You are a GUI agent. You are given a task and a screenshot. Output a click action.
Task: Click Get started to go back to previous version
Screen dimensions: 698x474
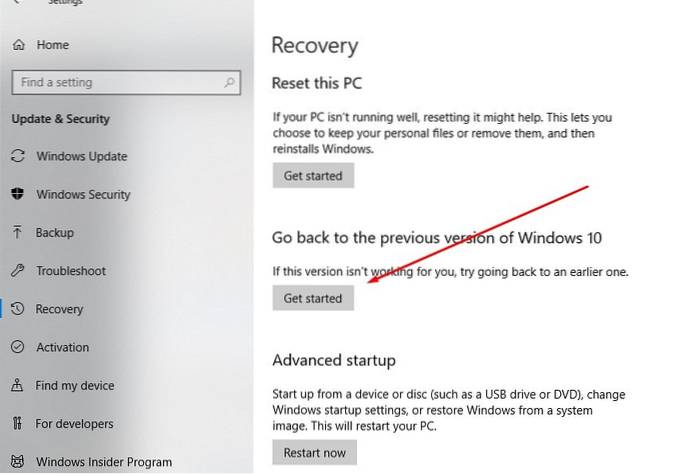313,298
